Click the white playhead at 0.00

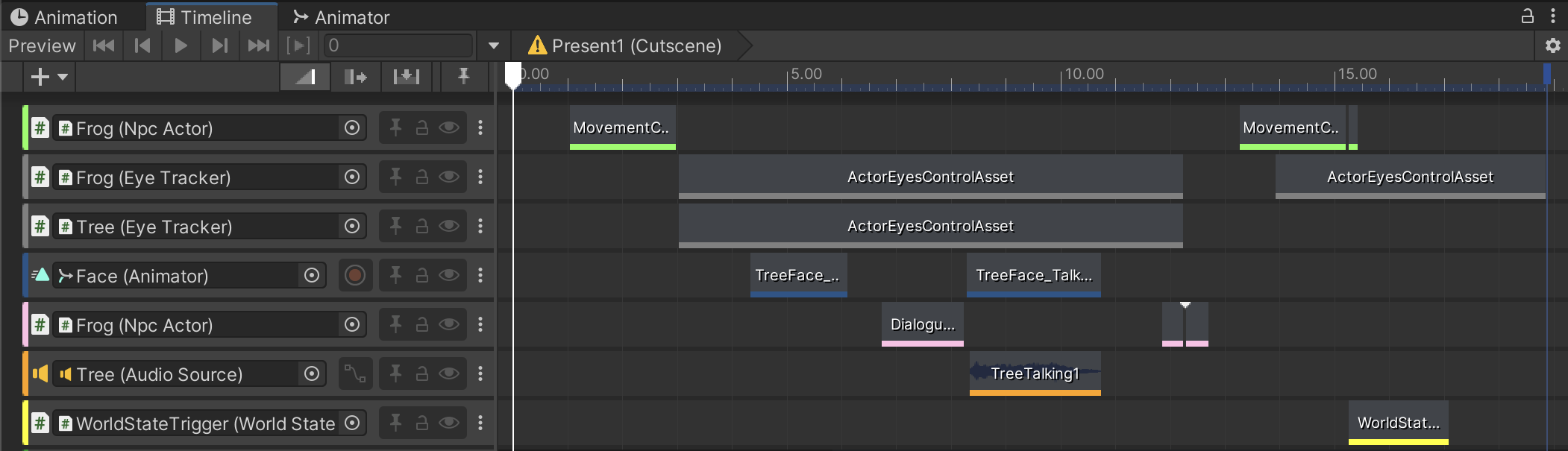click(x=513, y=75)
